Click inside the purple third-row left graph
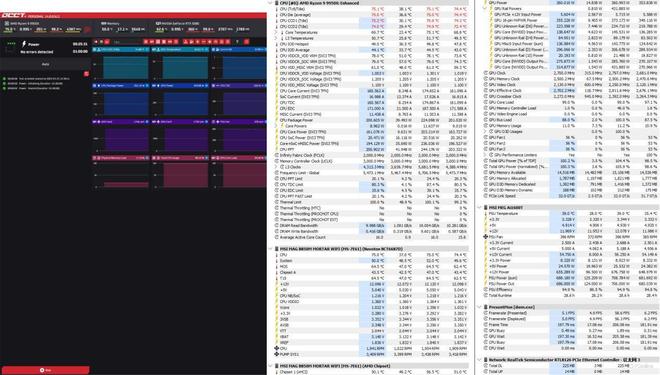This screenshot has width=660, height=375. [x=126, y=140]
